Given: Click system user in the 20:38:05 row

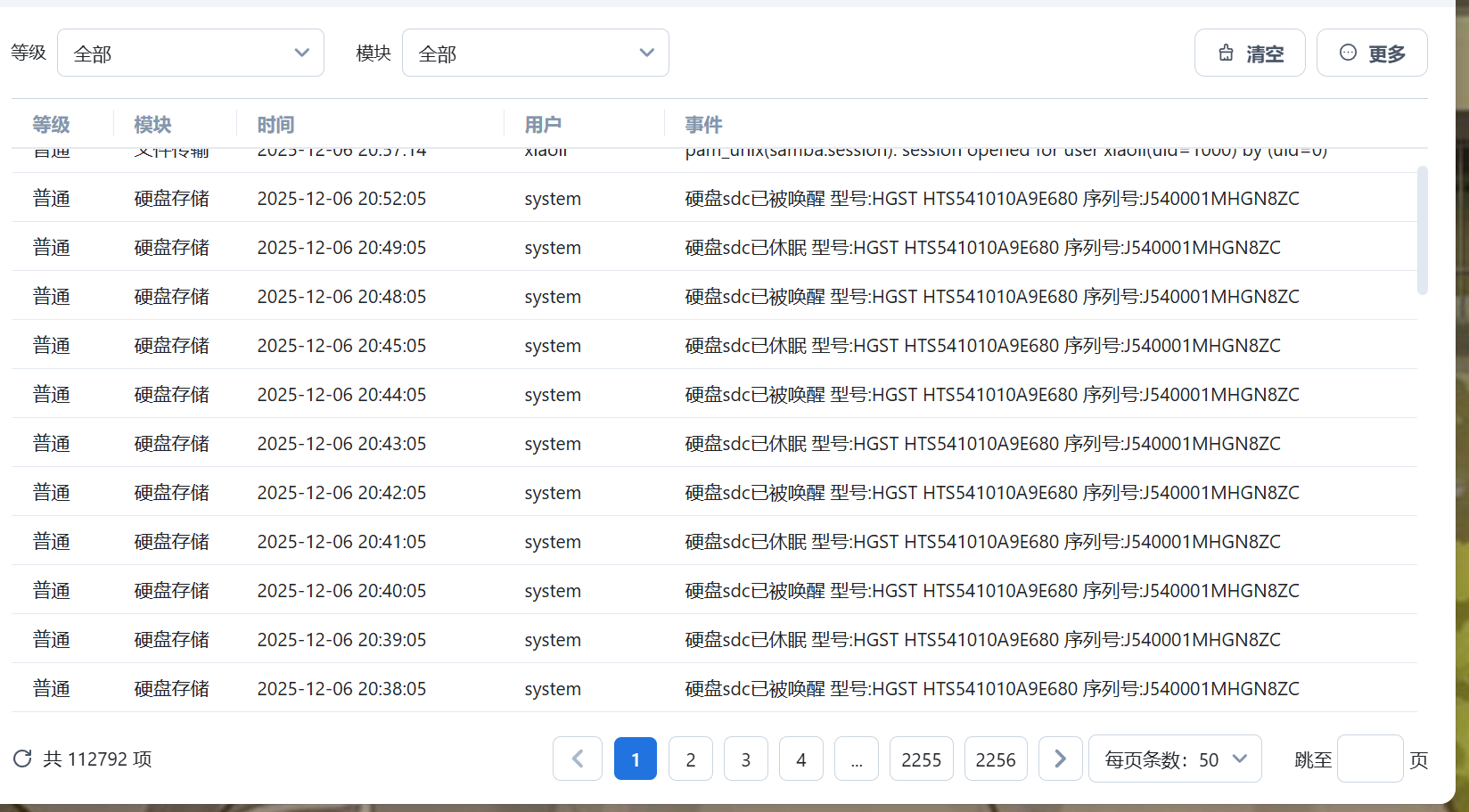Looking at the screenshot, I should pyautogui.click(x=553, y=689).
